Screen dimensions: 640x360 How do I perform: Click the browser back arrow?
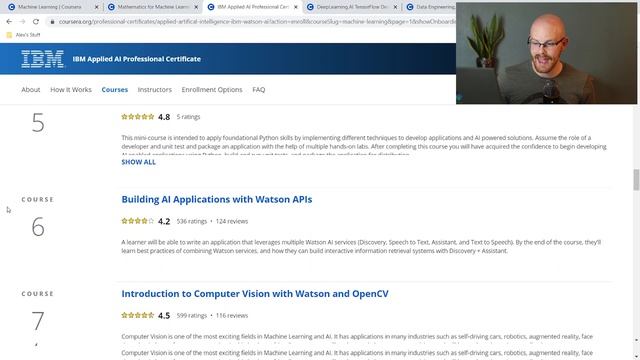pyautogui.click(x=9, y=22)
